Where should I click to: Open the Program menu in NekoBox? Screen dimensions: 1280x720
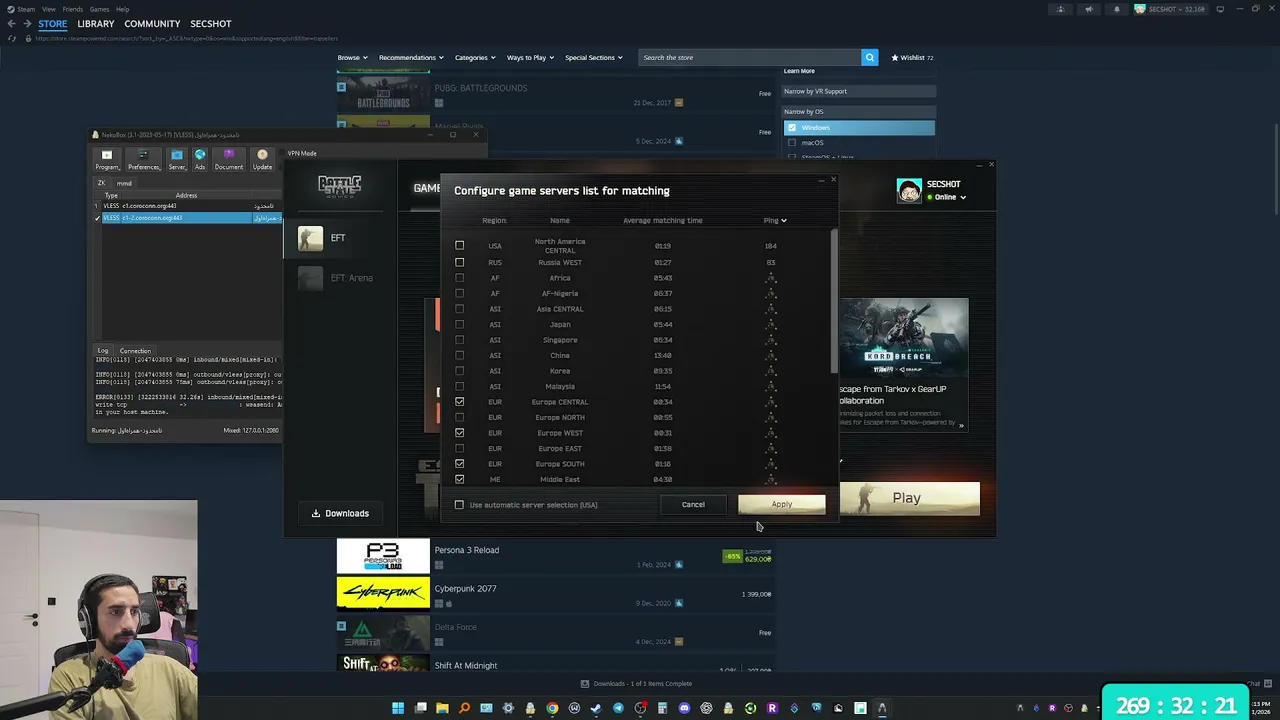click(107, 159)
